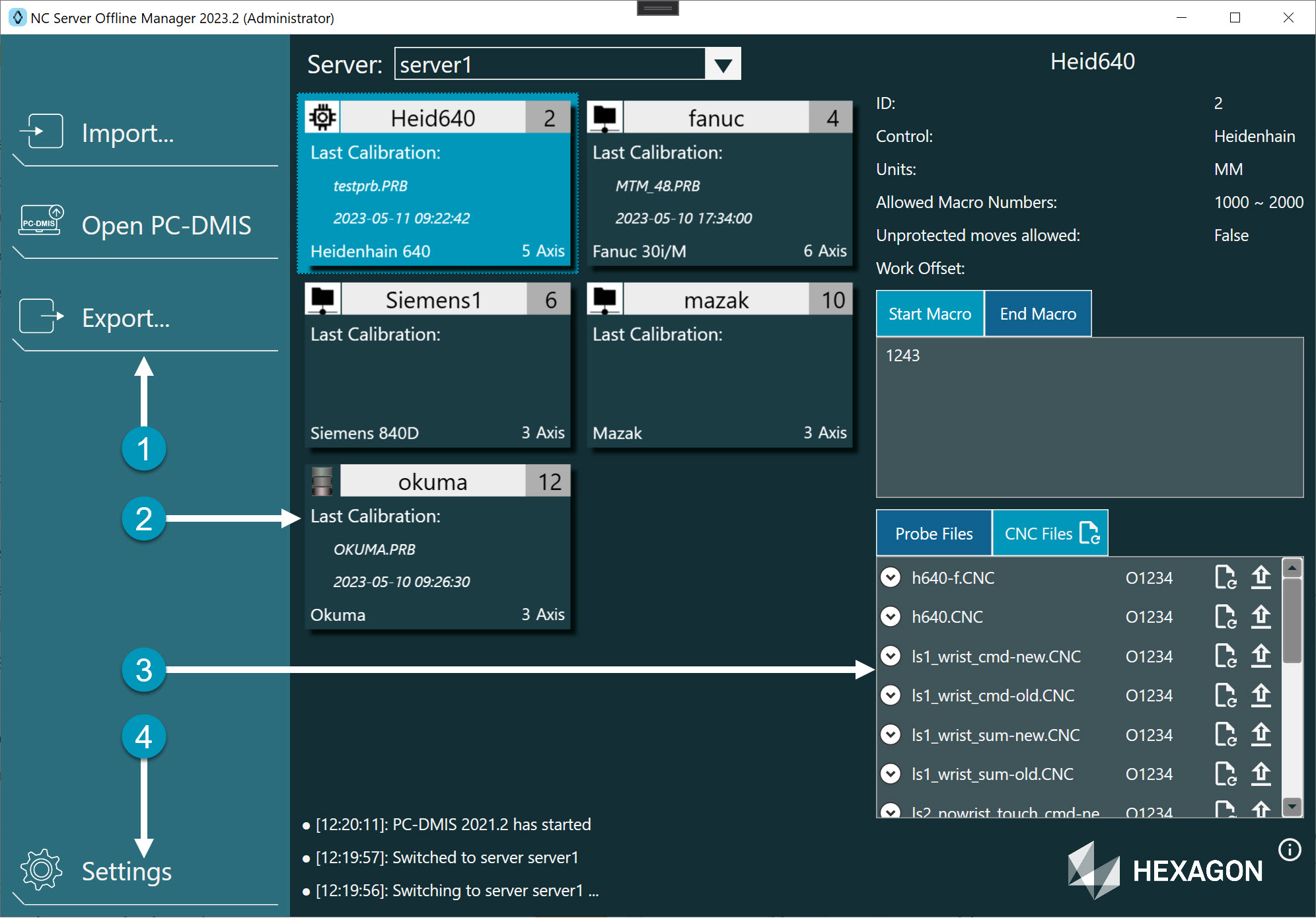
Task: Expand ls1_wrist_cmd-new.CNC chevron
Action: click(891, 656)
